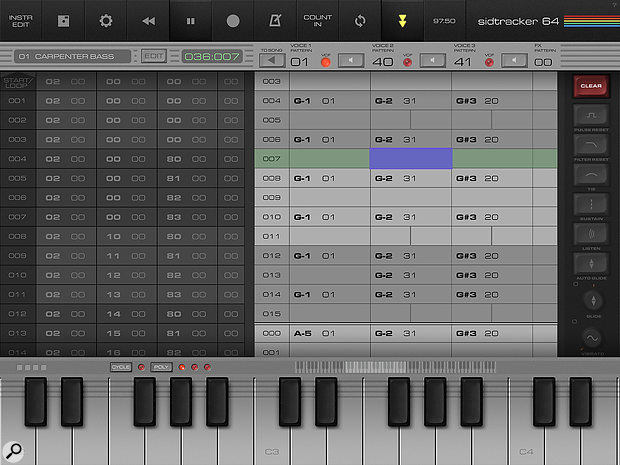Insert a Sustain command

591,204
